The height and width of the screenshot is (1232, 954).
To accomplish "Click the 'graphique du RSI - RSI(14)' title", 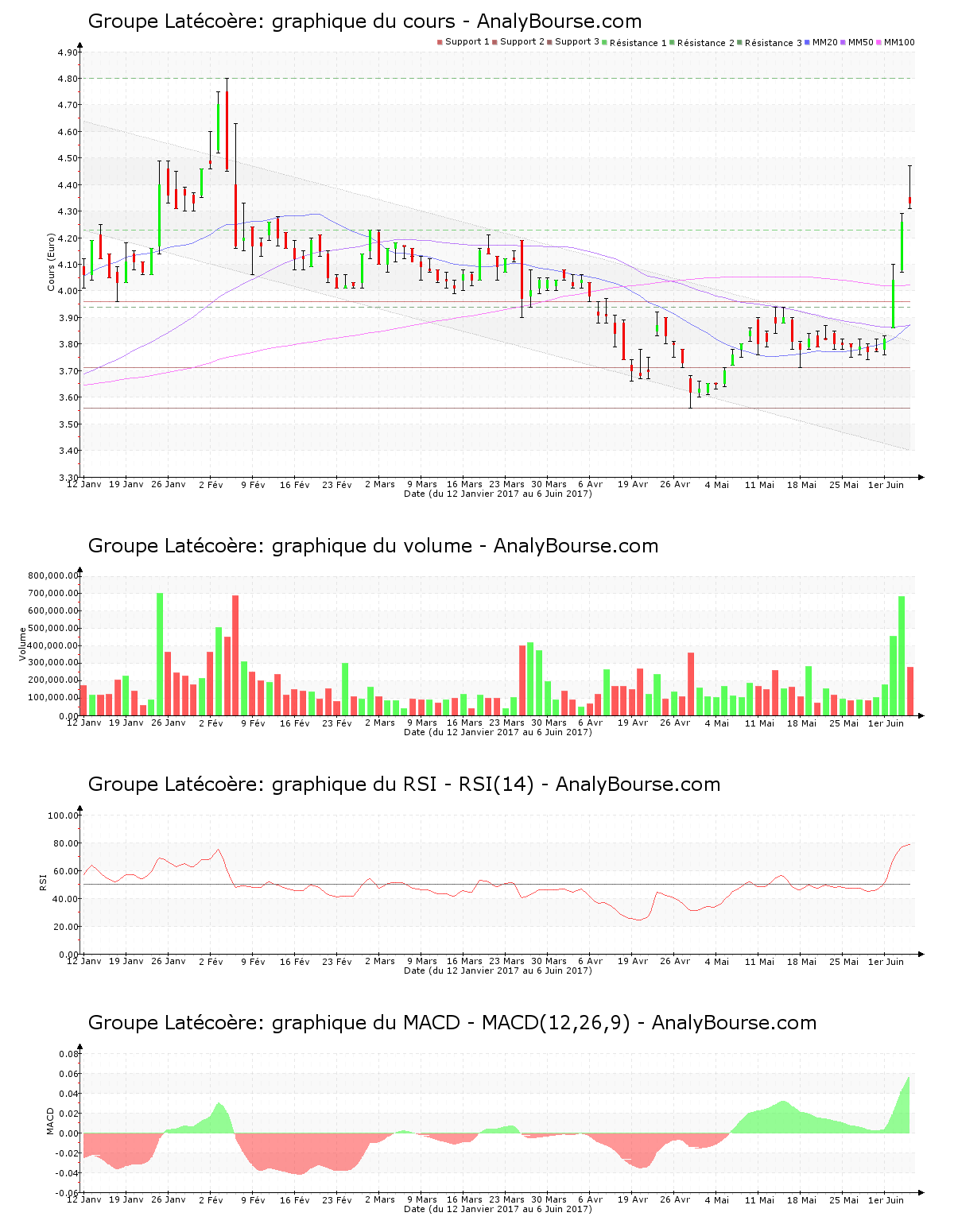I will [403, 785].
